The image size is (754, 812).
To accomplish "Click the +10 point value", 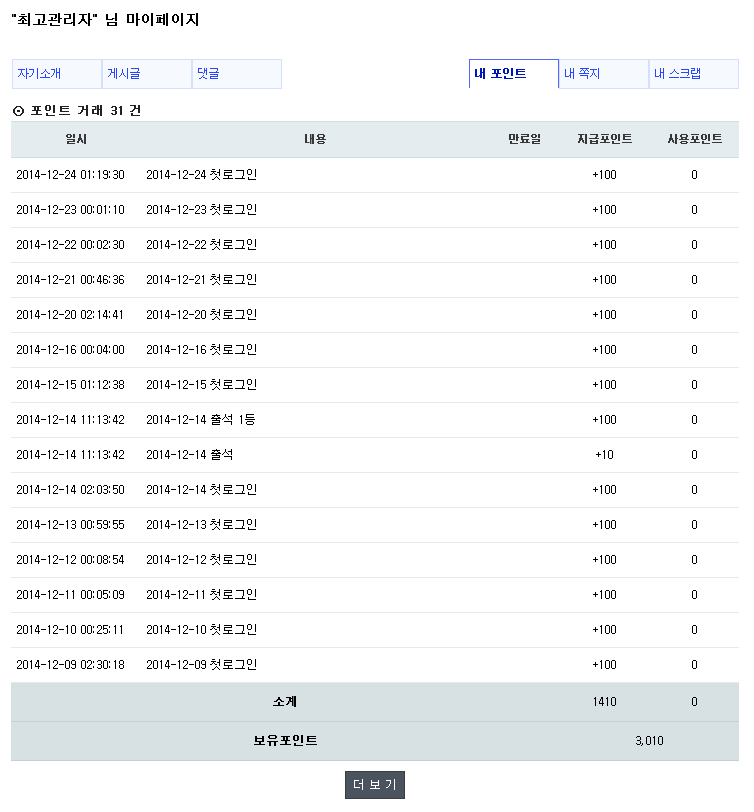I will click(x=604, y=455).
